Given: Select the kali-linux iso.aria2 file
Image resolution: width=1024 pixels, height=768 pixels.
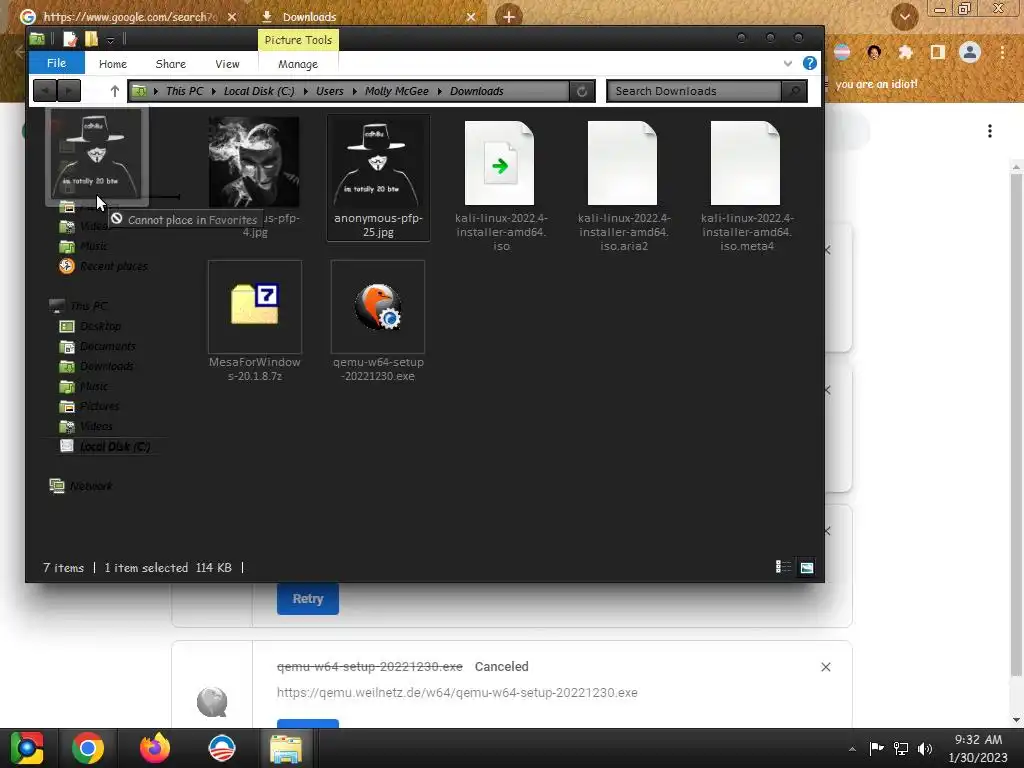Looking at the screenshot, I should [x=623, y=185].
